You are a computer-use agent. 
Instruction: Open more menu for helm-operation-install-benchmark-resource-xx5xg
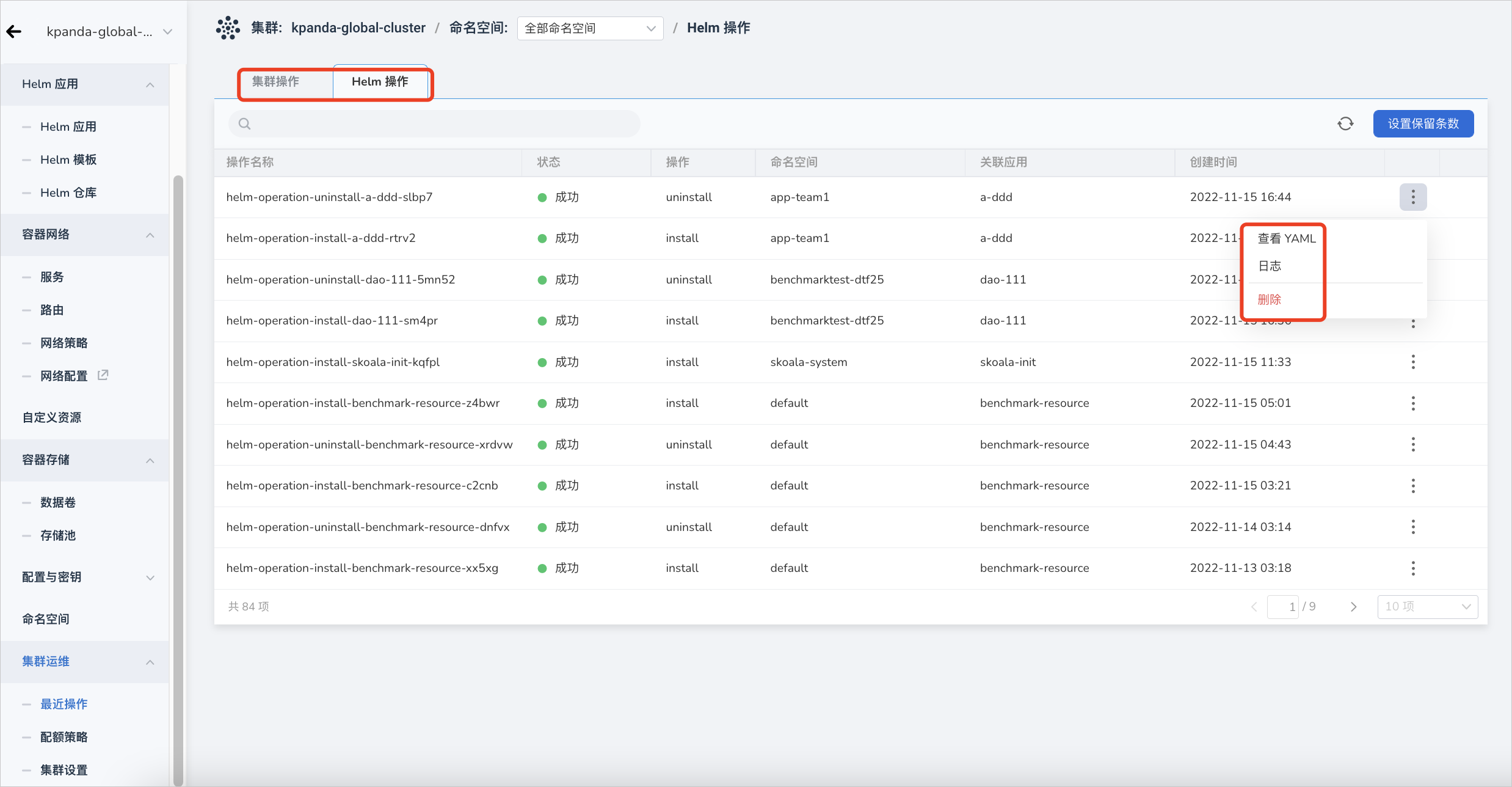pyautogui.click(x=1413, y=568)
